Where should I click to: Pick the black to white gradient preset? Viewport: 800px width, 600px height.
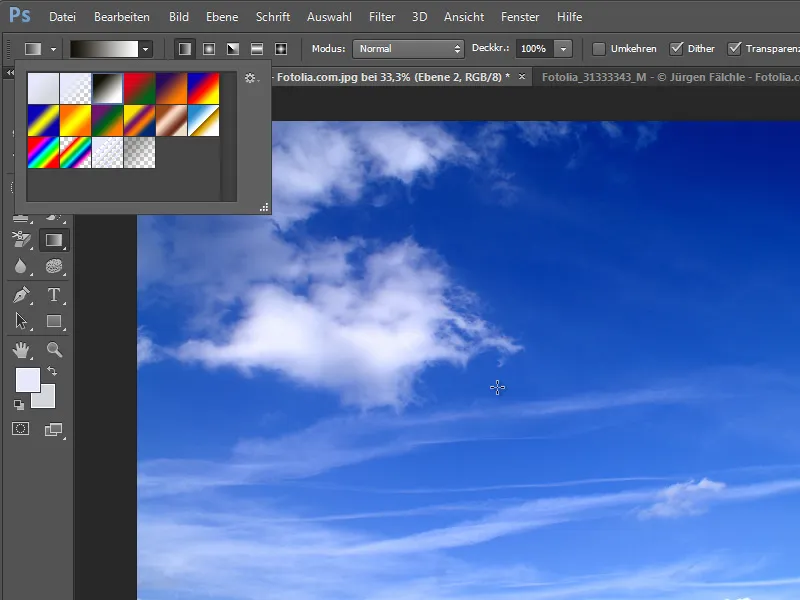pos(107,88)
